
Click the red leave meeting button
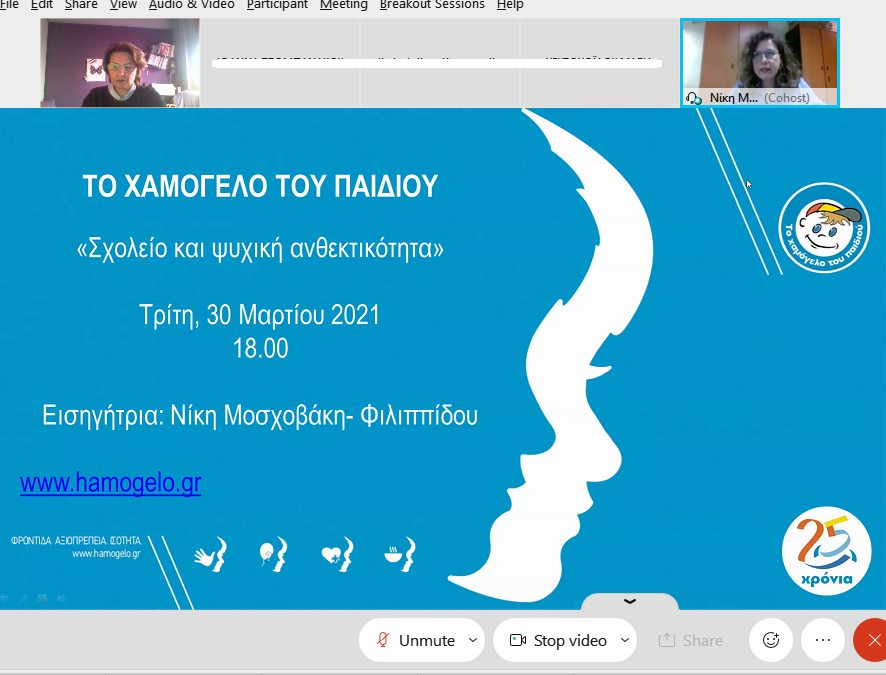point(871,640)
